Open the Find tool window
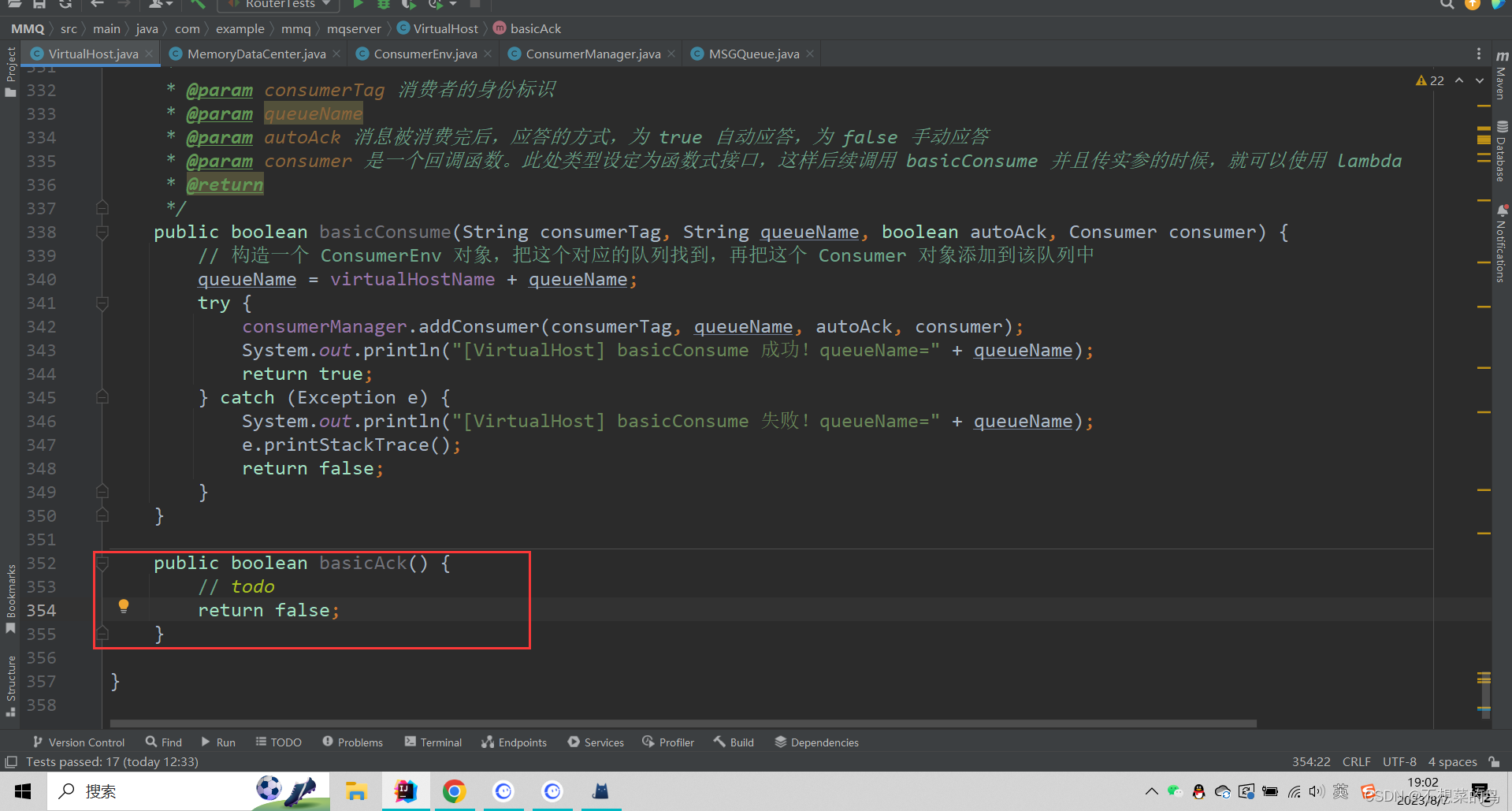The width and height of the screenshot is (1512, 811). click(164, 742)
